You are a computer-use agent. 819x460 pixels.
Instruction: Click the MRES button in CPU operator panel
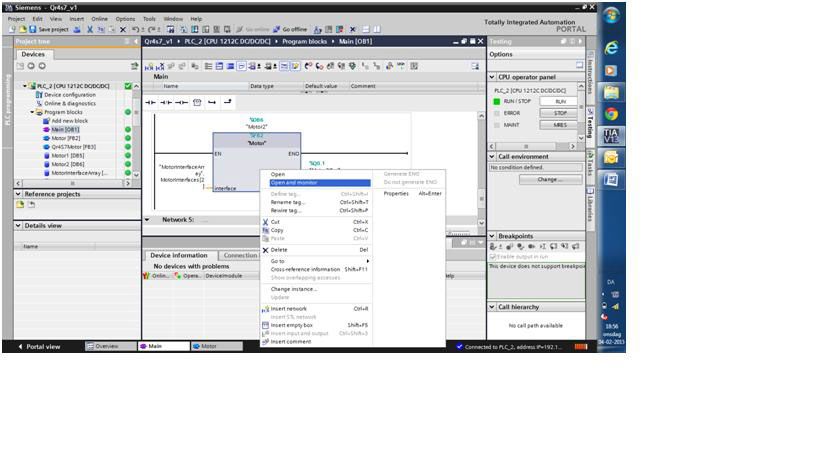click(x=559, y=125)
